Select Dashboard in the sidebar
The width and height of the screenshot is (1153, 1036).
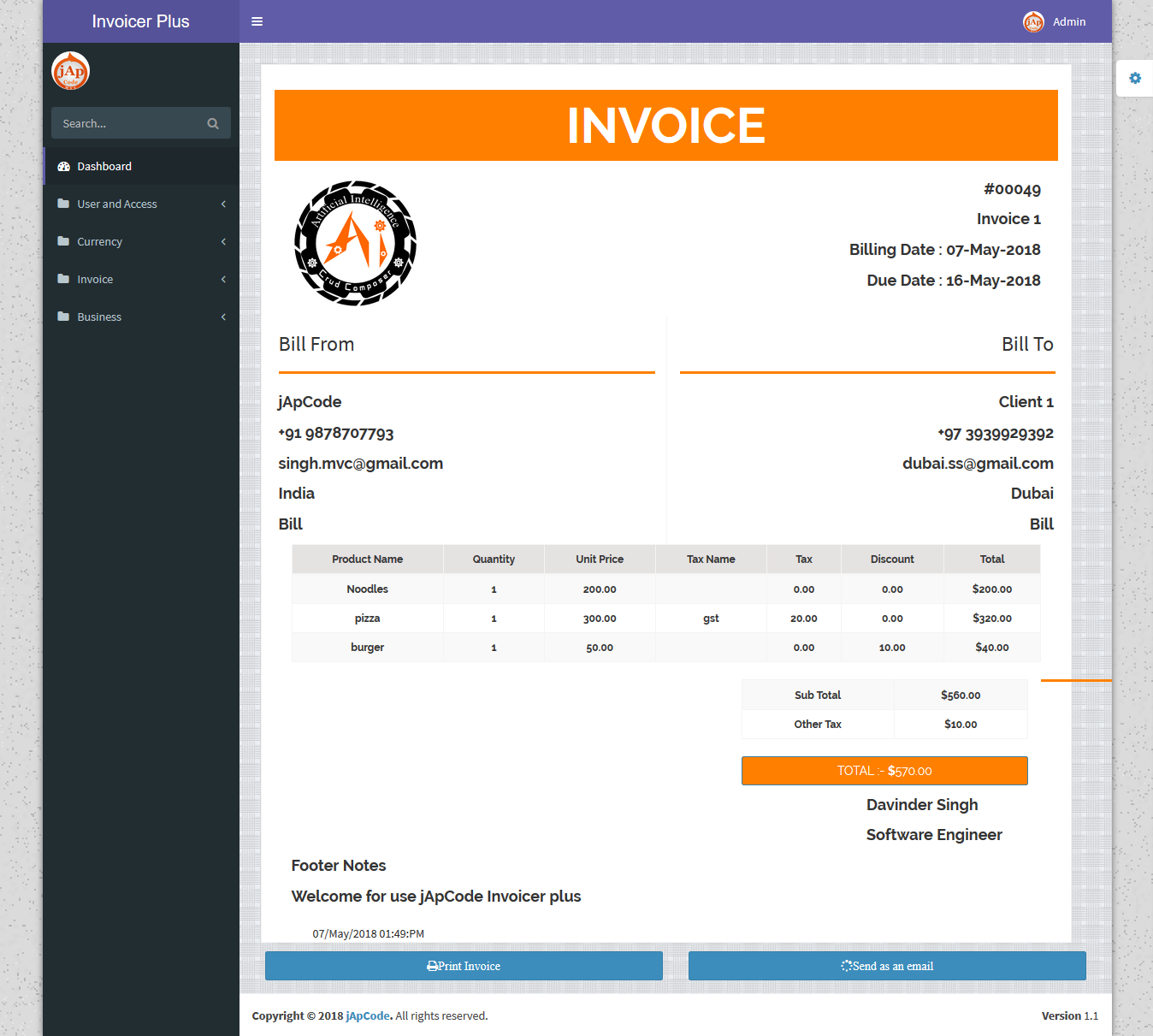pos(103,166)
